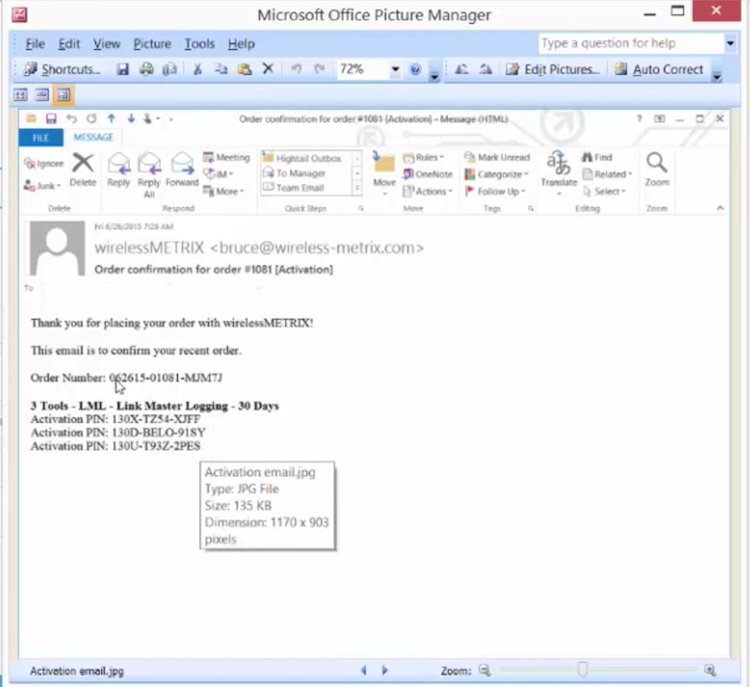Click Mark Unread in pictured ribbon
The height and width of the screenshot is (687, 750).
(x=497, y=157)
